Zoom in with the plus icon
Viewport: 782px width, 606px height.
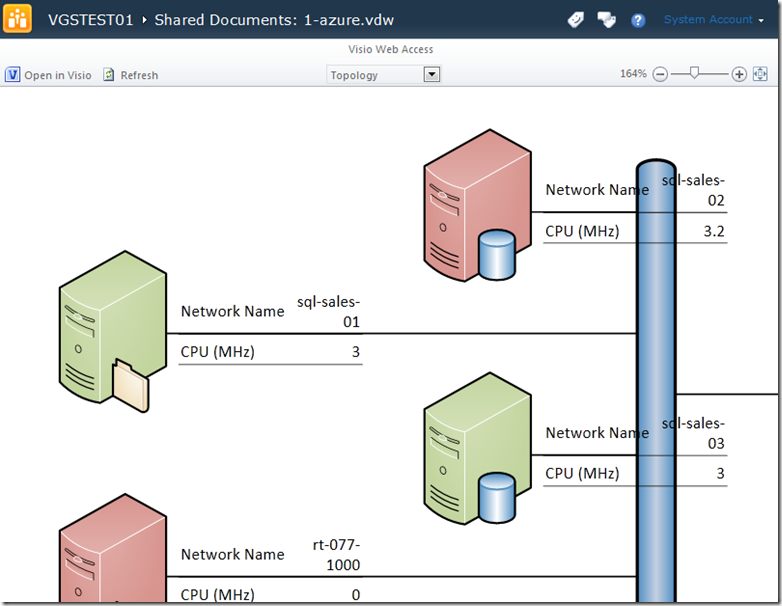coord(739,74)
